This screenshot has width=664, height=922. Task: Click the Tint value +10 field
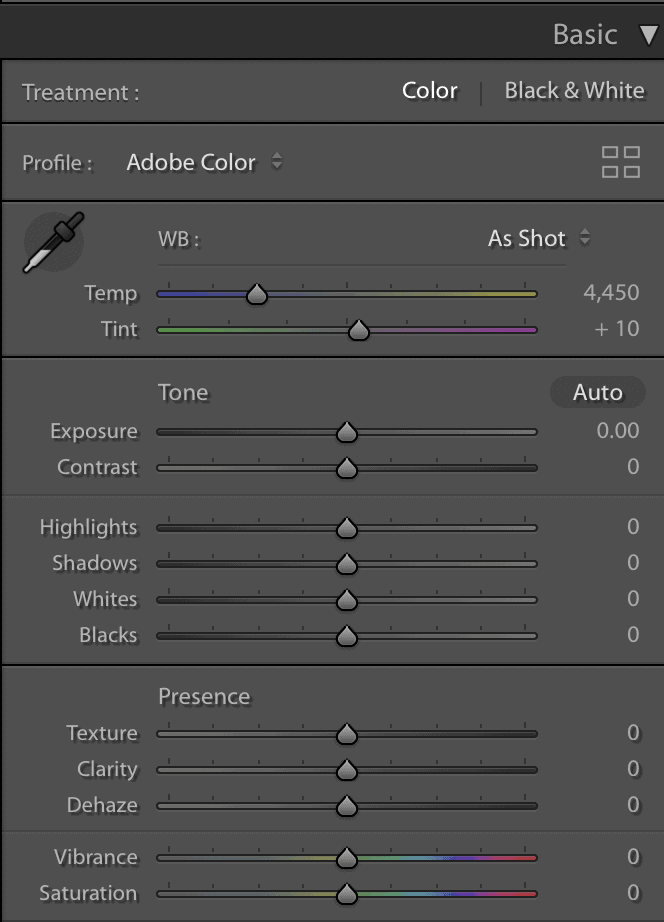[x=616, y=329]
